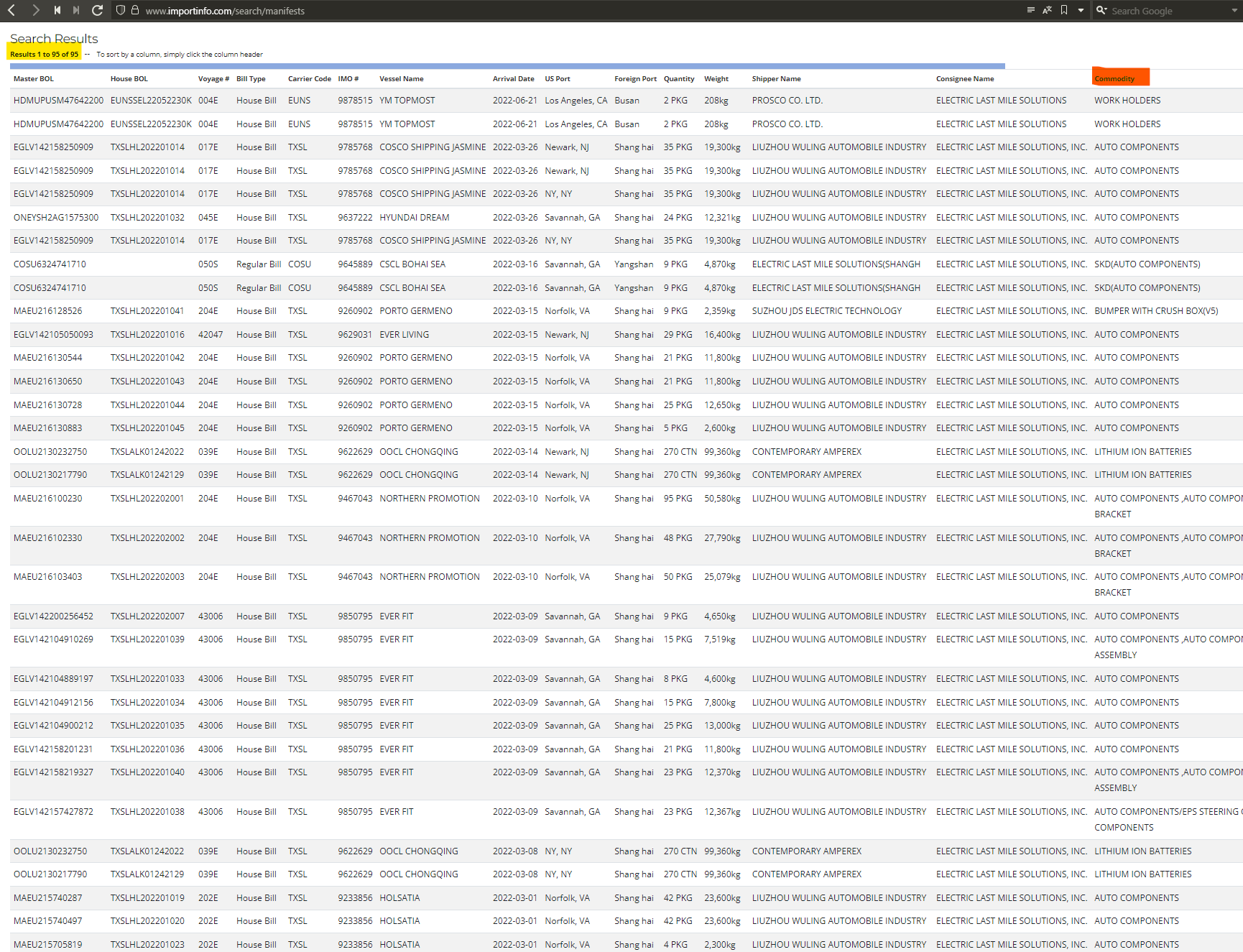Sort by Foreign Port column
1243x952 pixels.
coord(635,79)
